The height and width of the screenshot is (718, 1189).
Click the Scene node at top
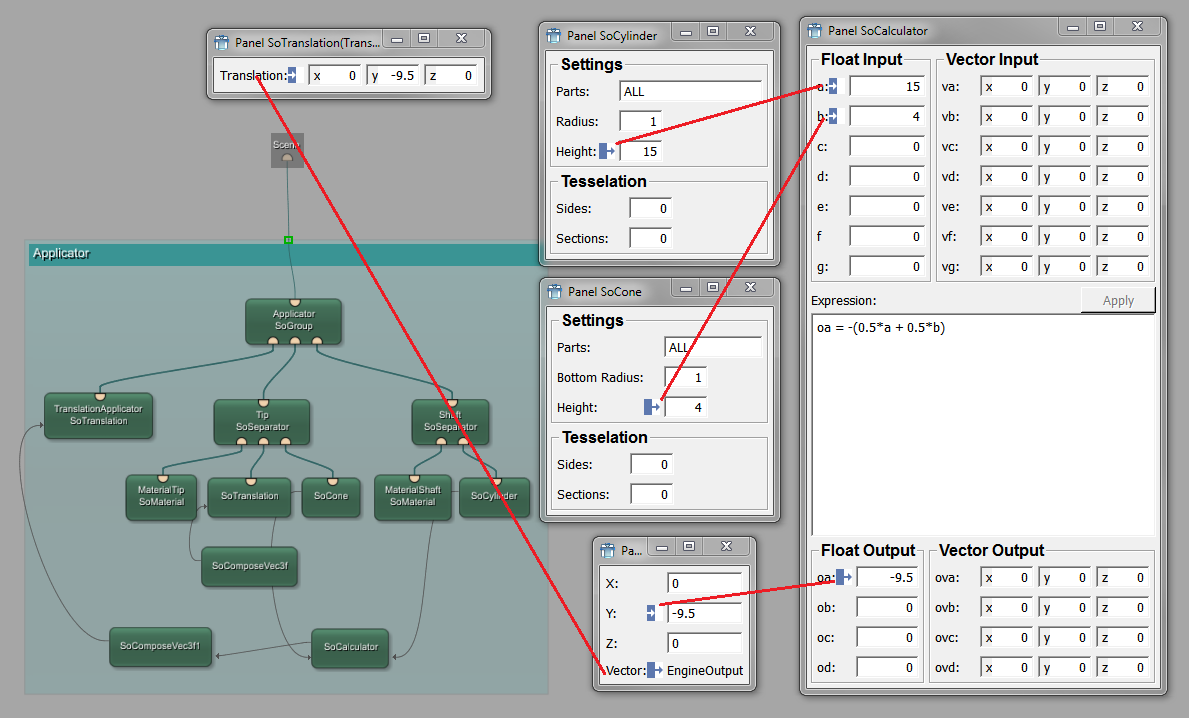[x=287, y=149]
